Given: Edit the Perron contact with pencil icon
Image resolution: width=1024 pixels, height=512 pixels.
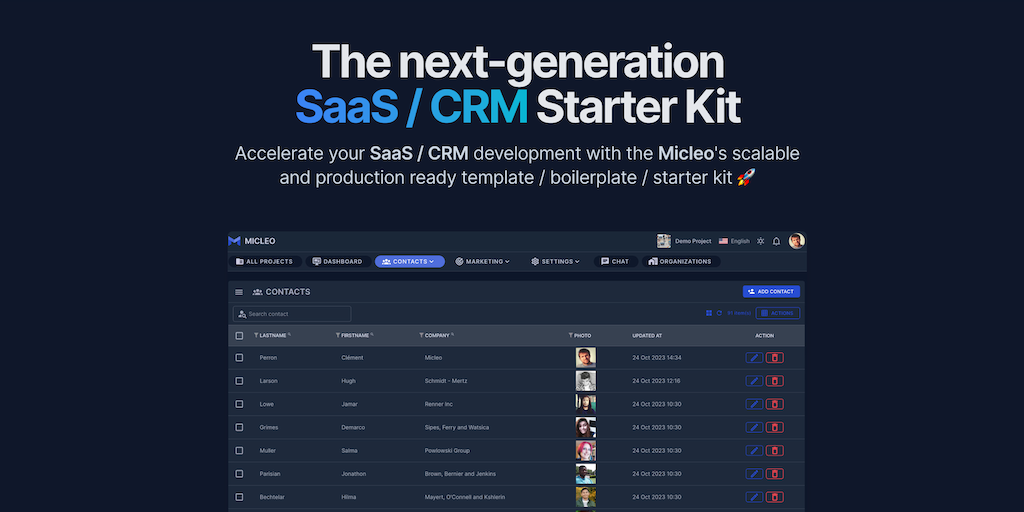Looking at the screenshot, I should [x=754, y=357].
